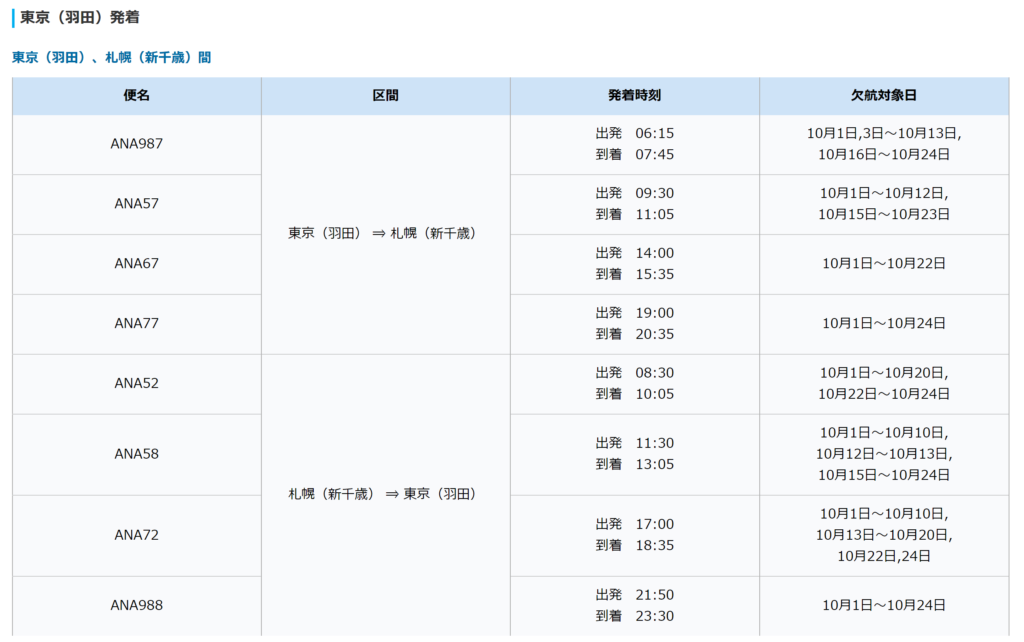The image size is (1024, 642).
Task: Click the 19:00 departure time
Action: [654, 313]
